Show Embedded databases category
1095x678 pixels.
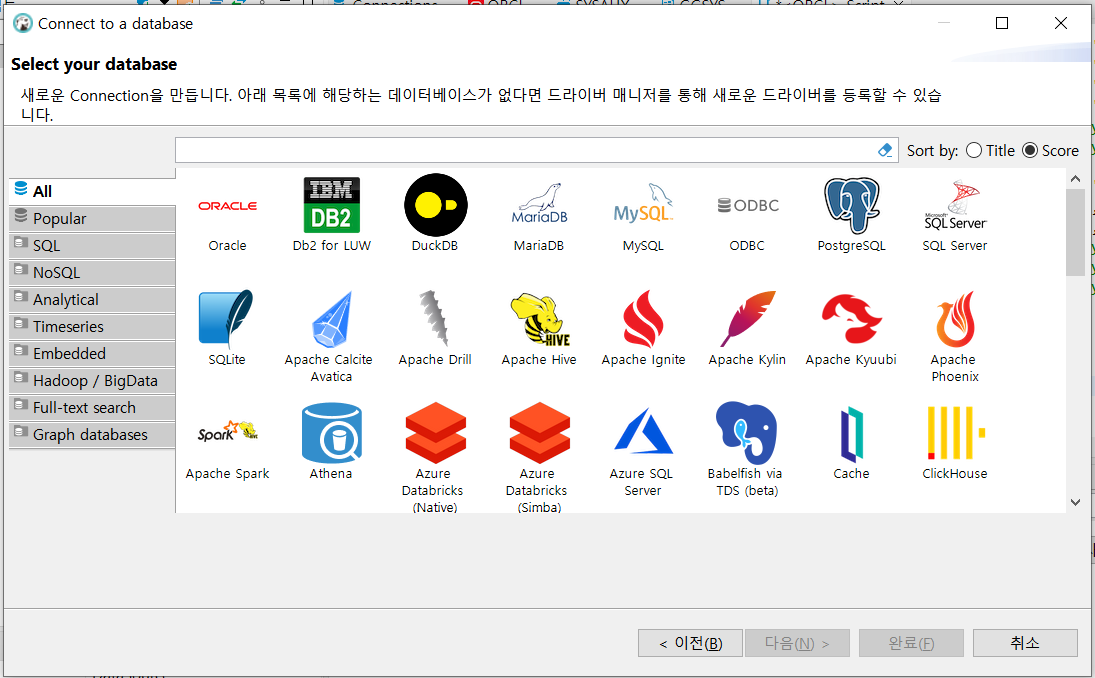click(92, 353)
